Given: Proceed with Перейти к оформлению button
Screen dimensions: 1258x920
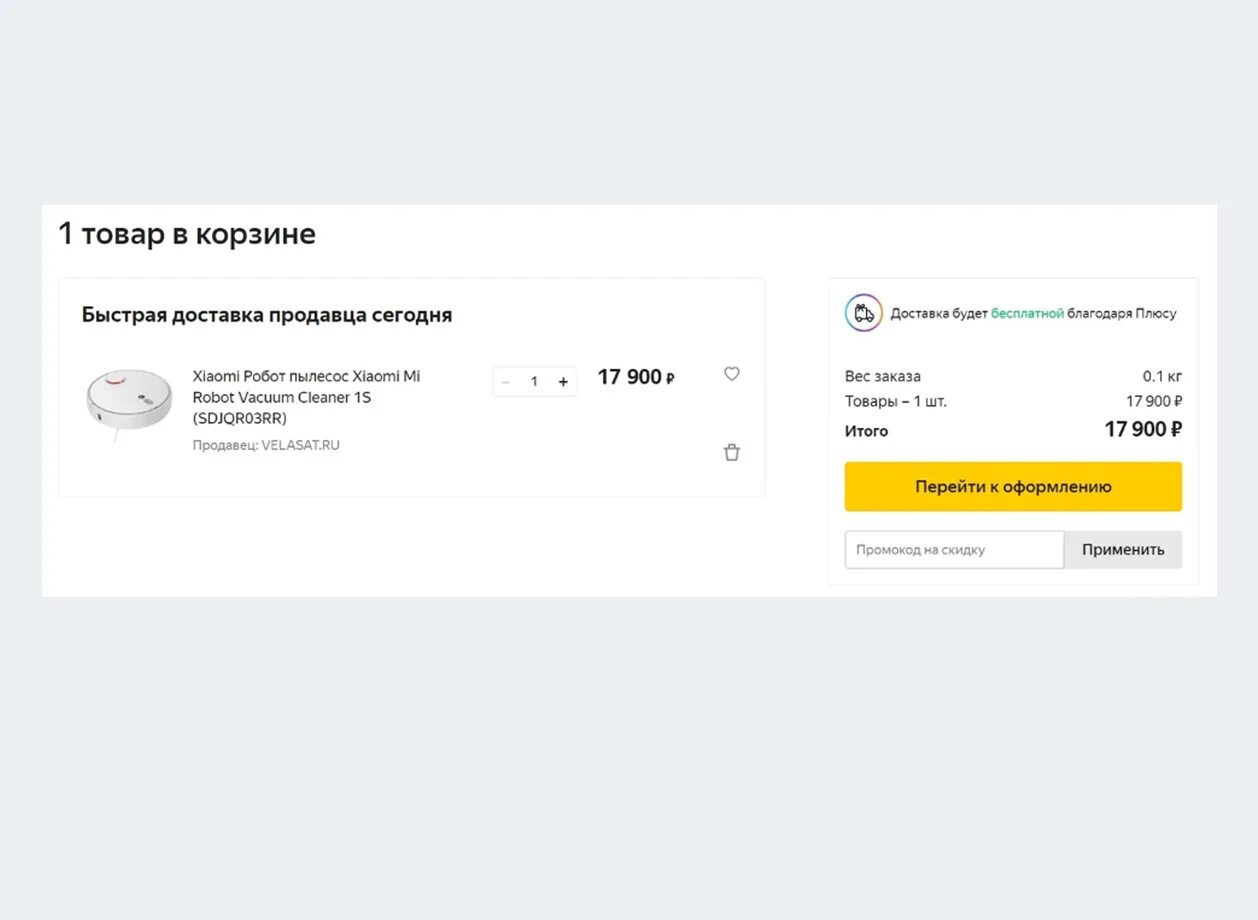Looking at the screenshot, I should tap(1013, 487).
